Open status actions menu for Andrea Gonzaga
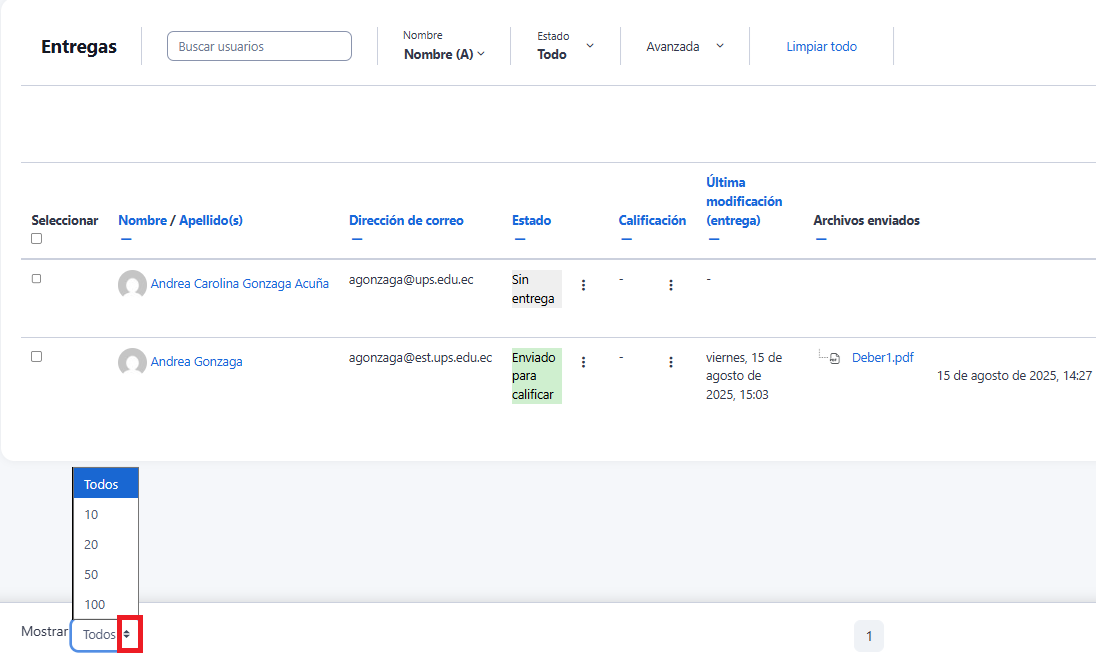This screenshot has width=1096, height=658. 583,362
